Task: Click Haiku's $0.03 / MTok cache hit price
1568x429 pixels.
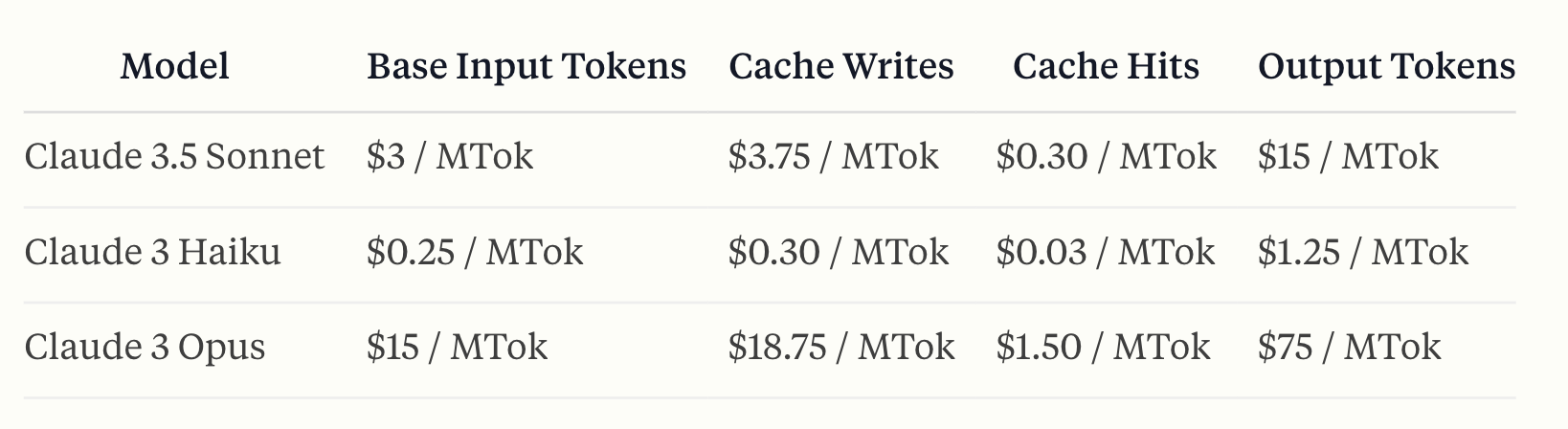Action: (1105, 252)
